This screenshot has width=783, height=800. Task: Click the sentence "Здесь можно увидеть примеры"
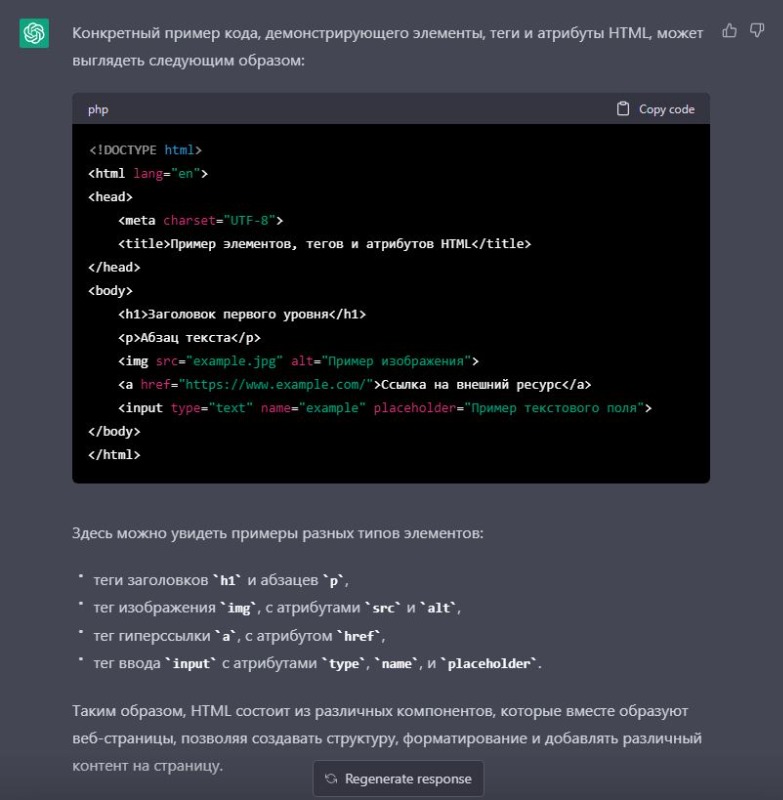pyautogui.click(x=277, y=533)
